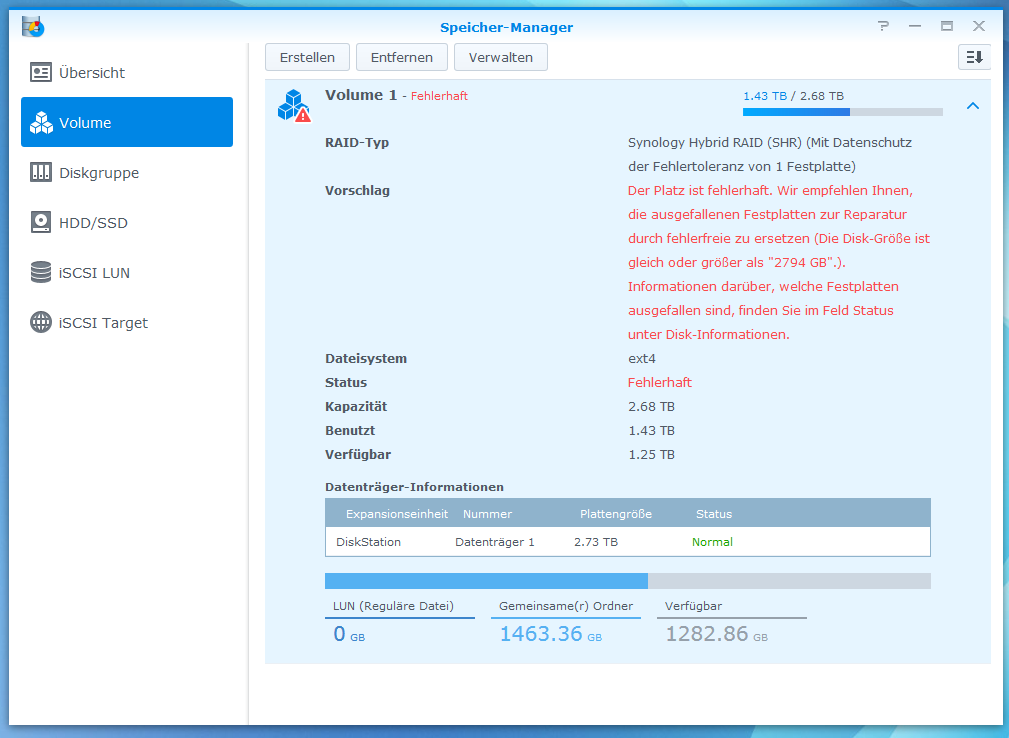The width and height of the screenshot is (1009, 738).
Task: Minimize the Speicher-Manager window
Action: tap(914, 26)
